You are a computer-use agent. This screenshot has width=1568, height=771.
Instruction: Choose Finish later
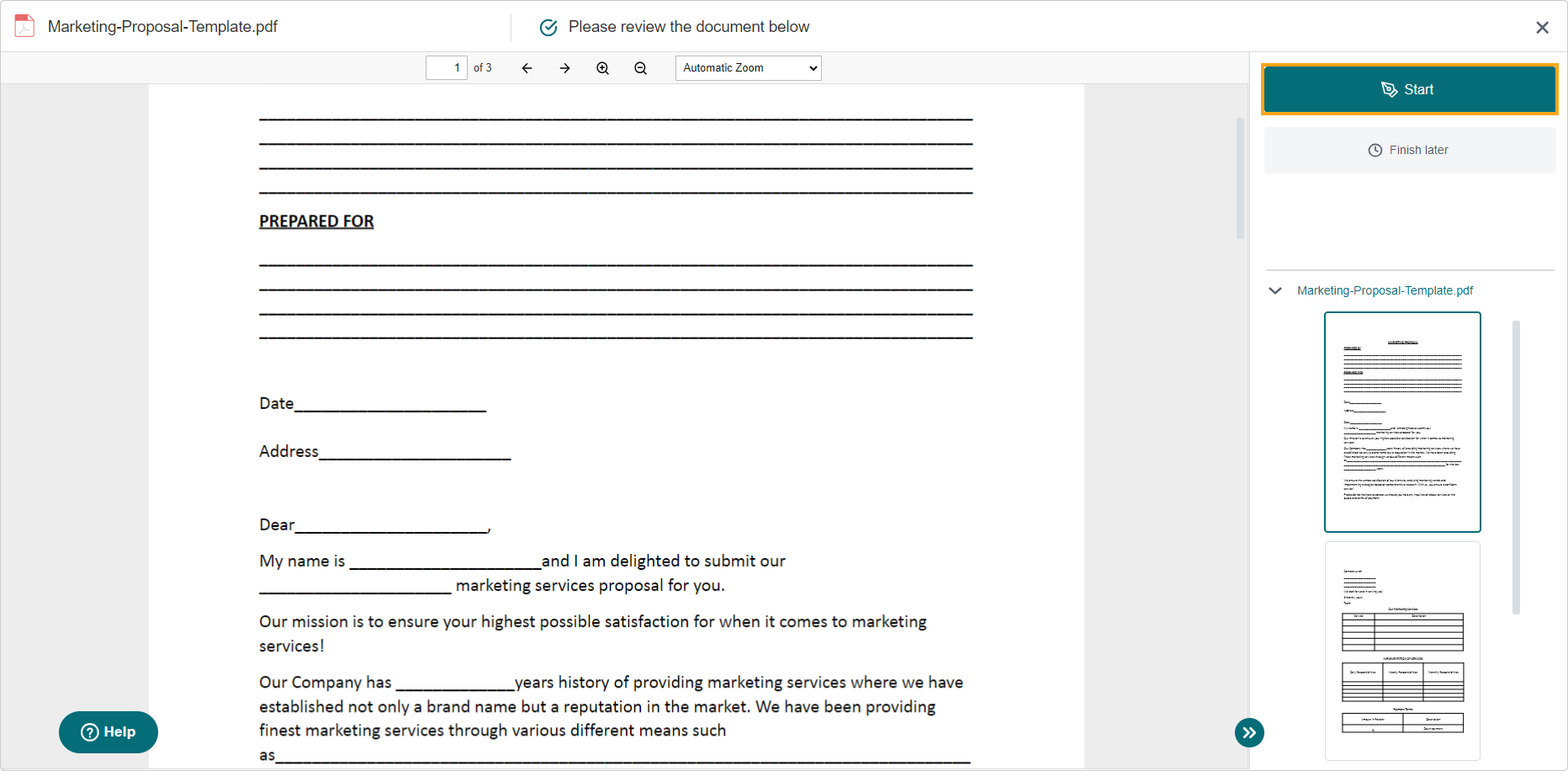tap(1409, 150)
